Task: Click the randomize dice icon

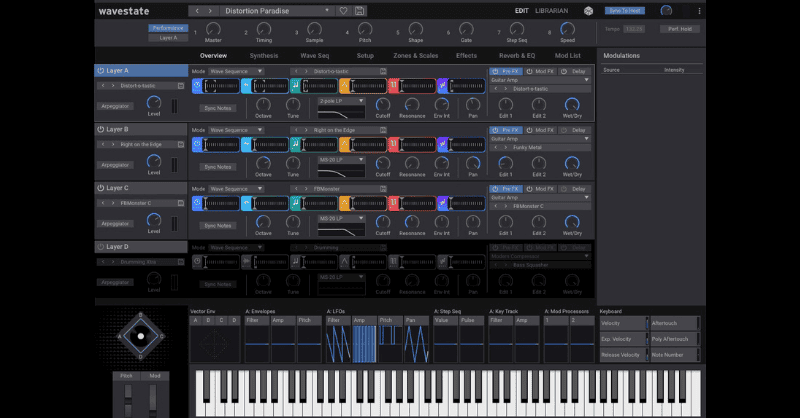Action: click(588, 11)
